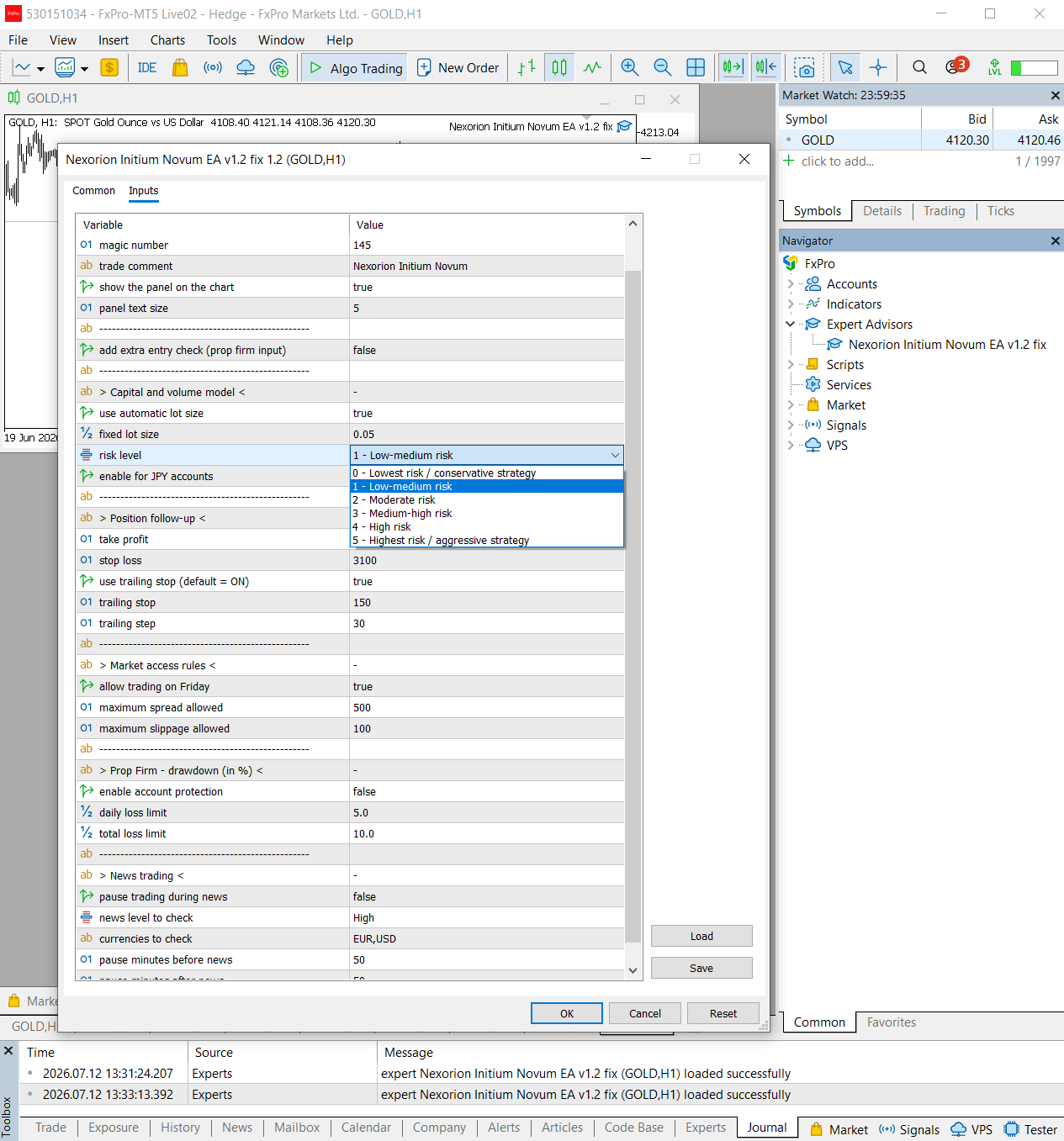Switch to Toolbox Experts tab

pos(705,1128)
